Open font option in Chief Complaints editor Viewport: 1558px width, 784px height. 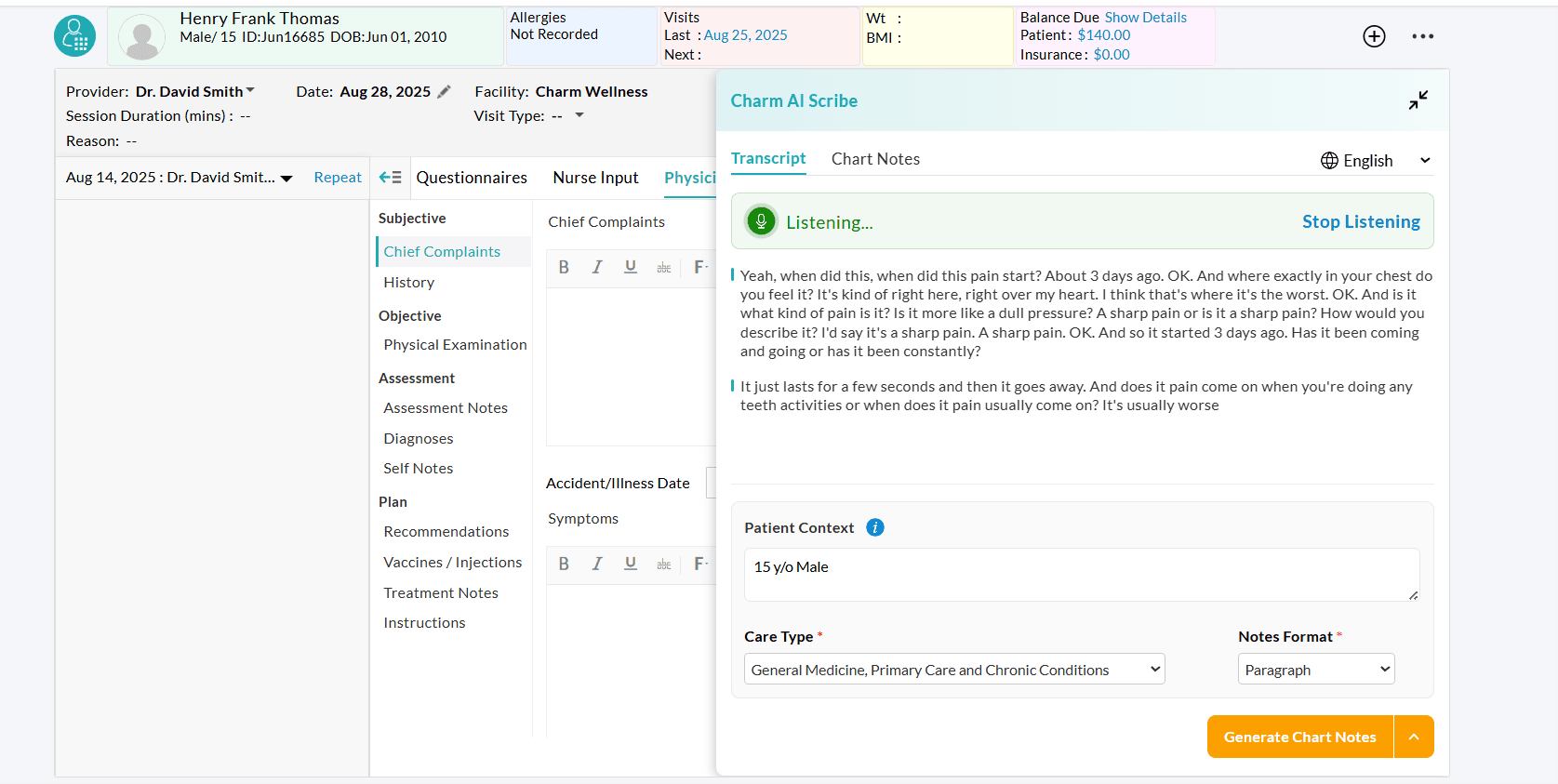tap(700, 267)
